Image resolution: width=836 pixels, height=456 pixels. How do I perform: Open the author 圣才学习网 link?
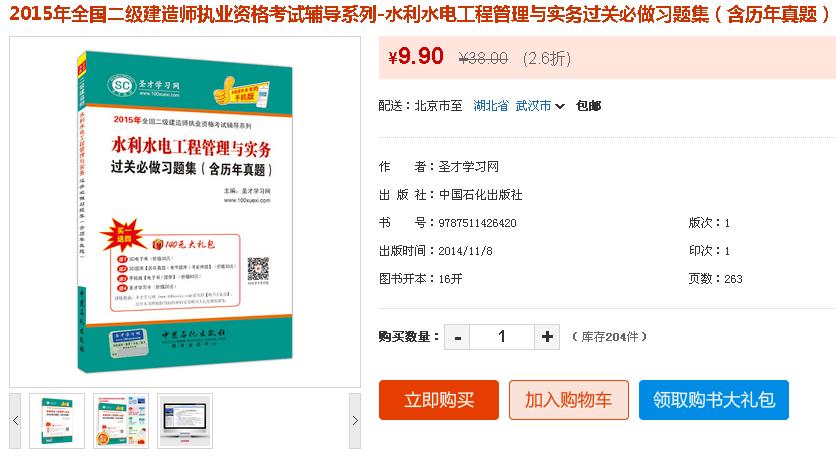tap(469, 167)
